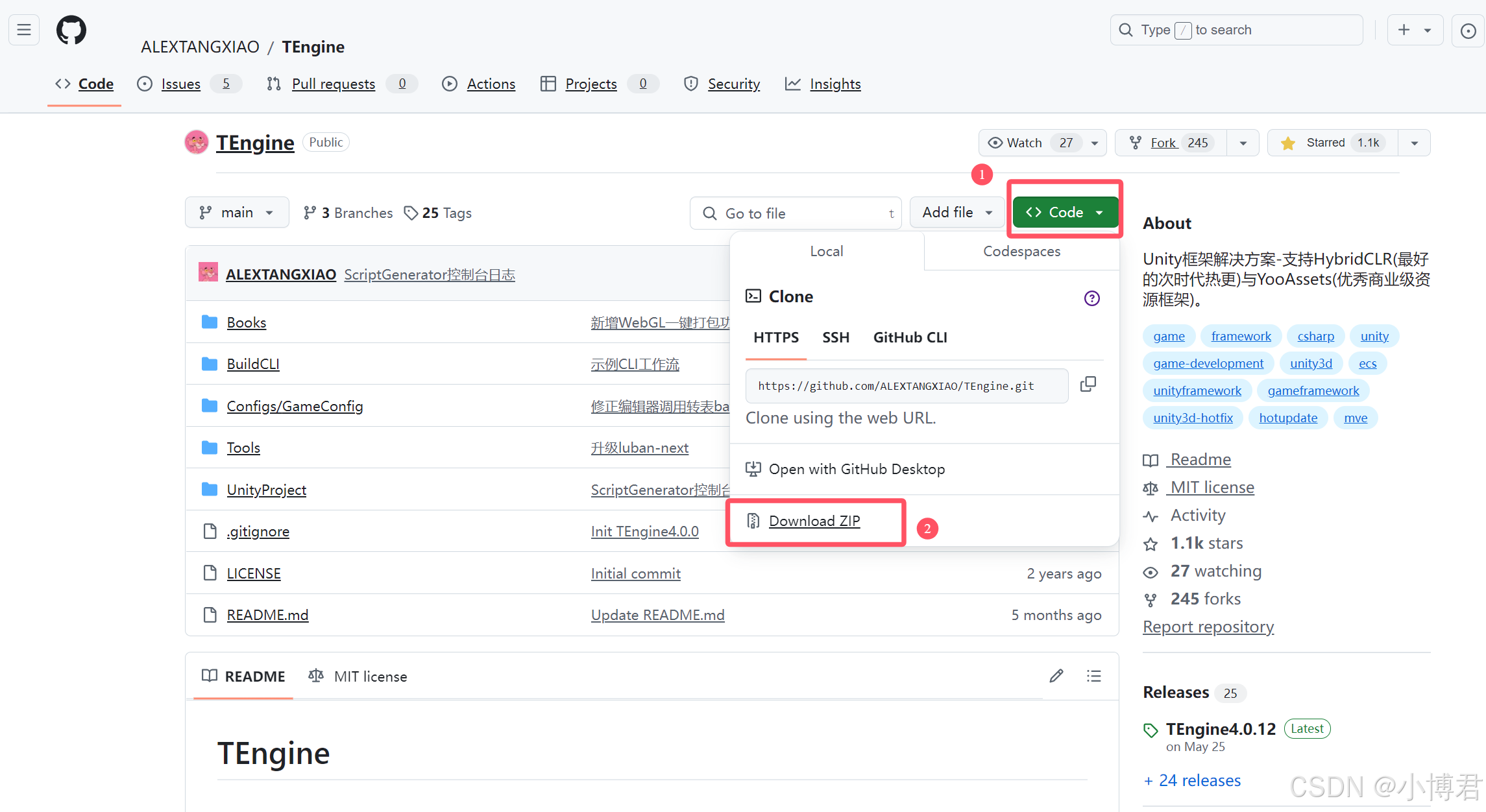Click the README edit pencil icon
1486x812 pixels.
[x=1056, y=676]
